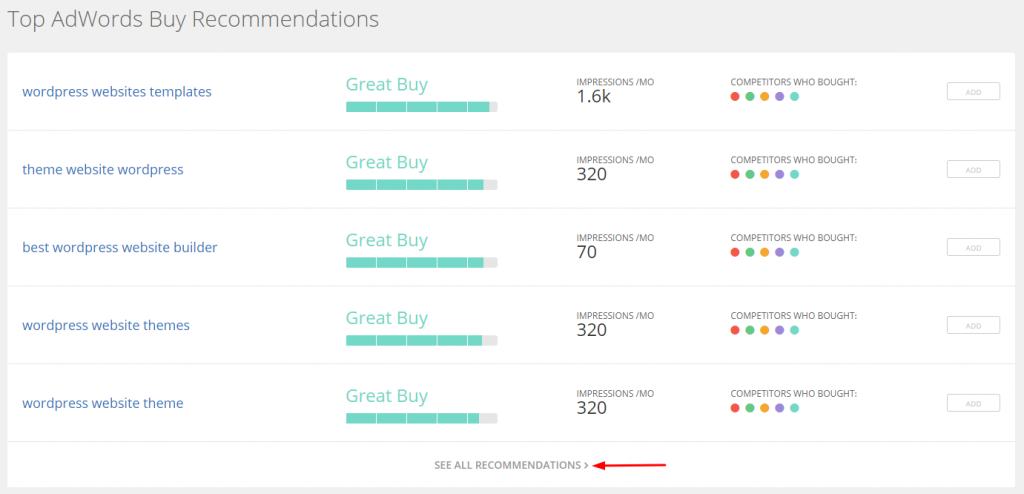Click green competitor dot for theme website wordpress

750,174
